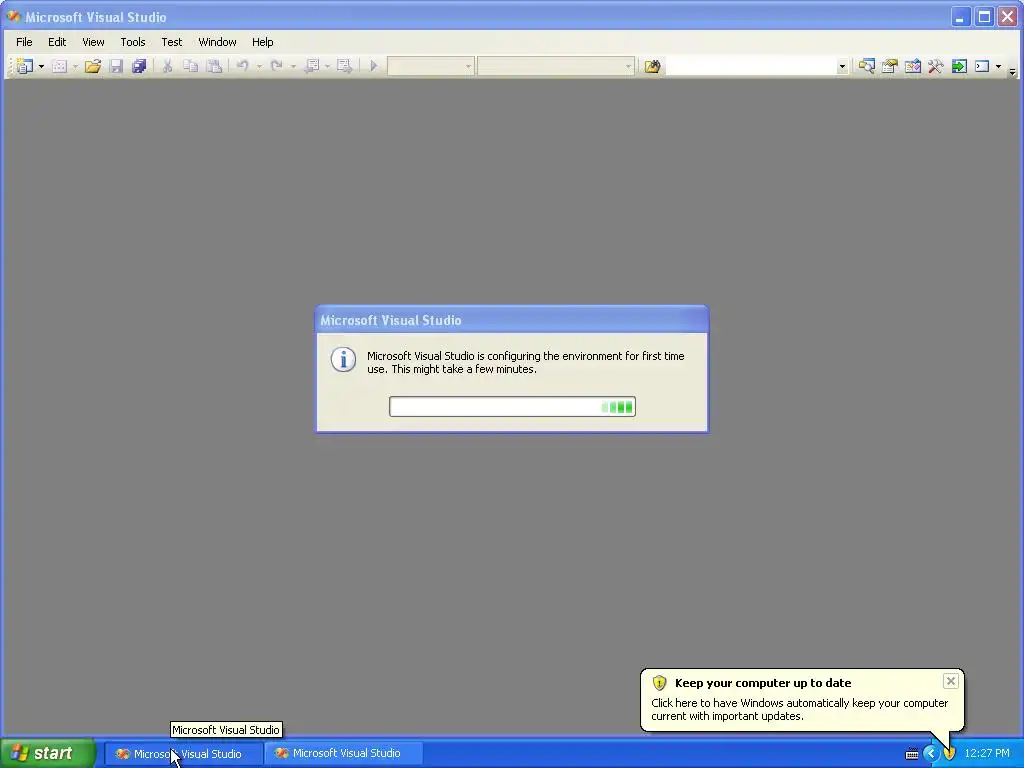Click the Open File folder icon

tap(93, 66)
